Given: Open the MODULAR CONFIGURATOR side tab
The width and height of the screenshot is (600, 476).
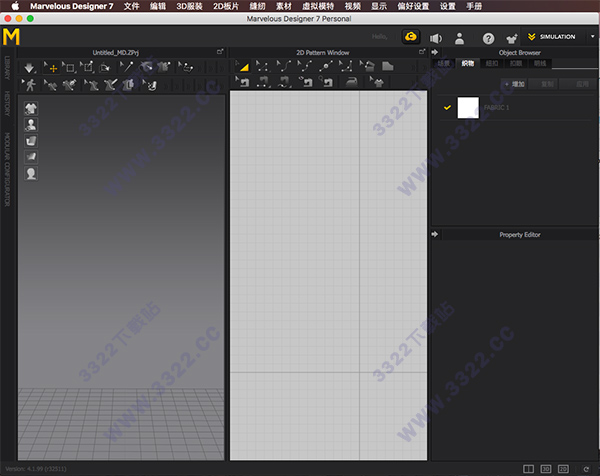Looking at the screenshot, I should click(7, 169).
